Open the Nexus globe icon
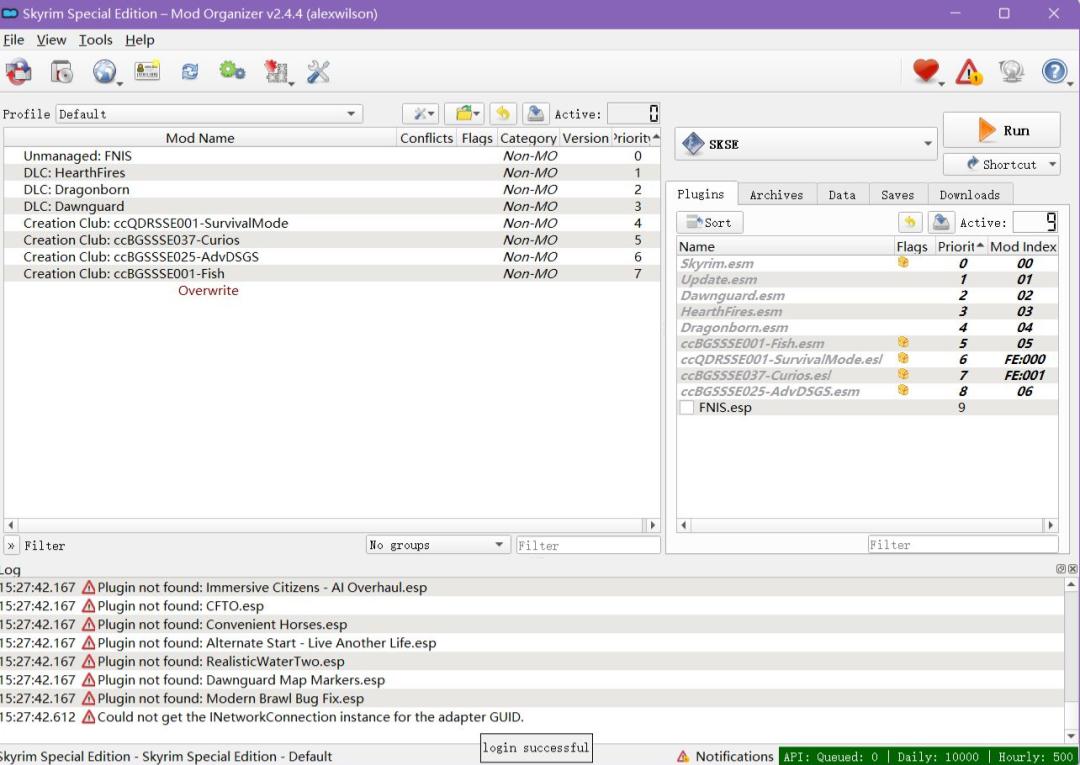 tap(105, 72)
